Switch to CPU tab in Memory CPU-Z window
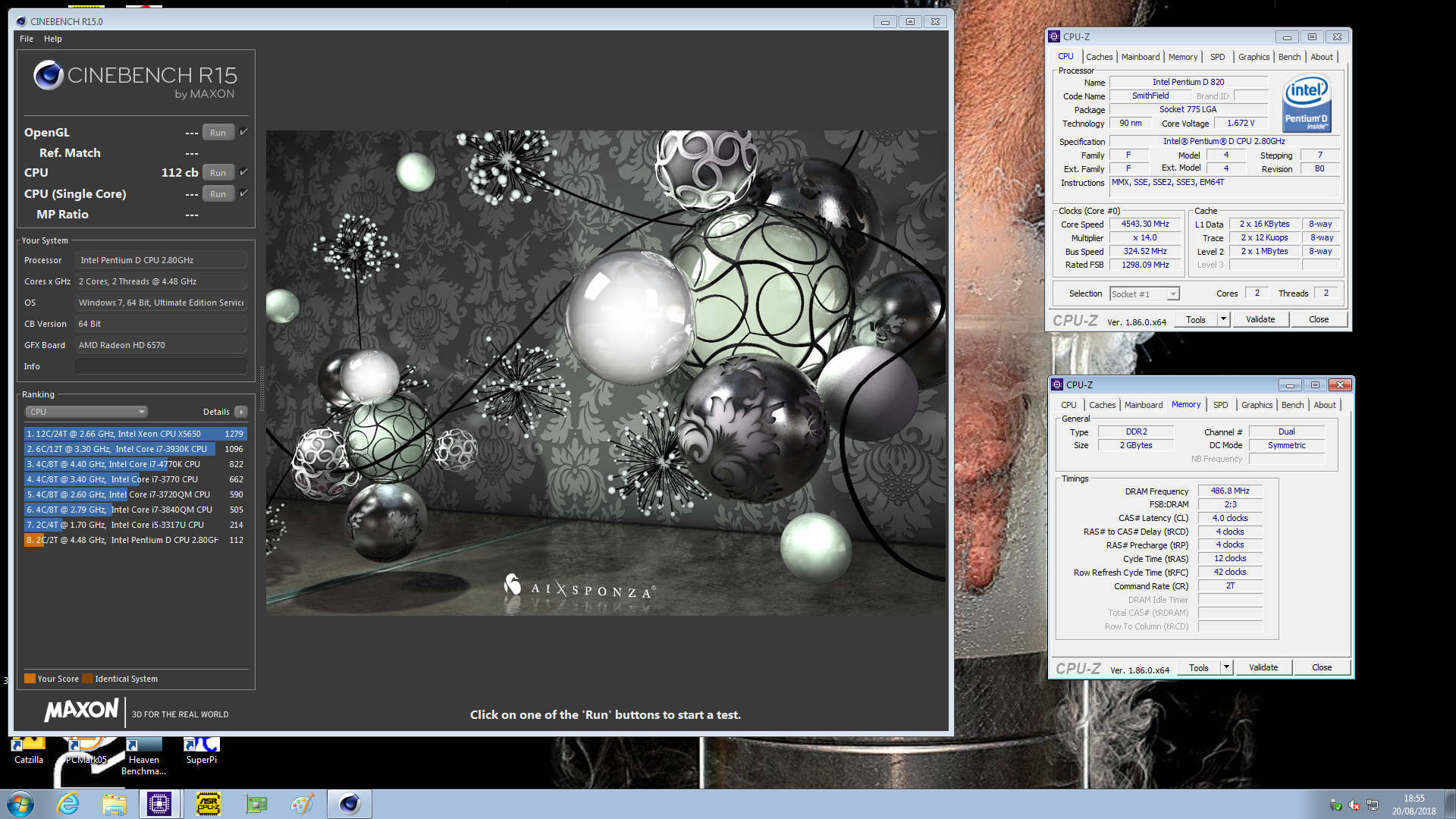The width and height of the screenshot is (1456, 819). point(1068,405)
